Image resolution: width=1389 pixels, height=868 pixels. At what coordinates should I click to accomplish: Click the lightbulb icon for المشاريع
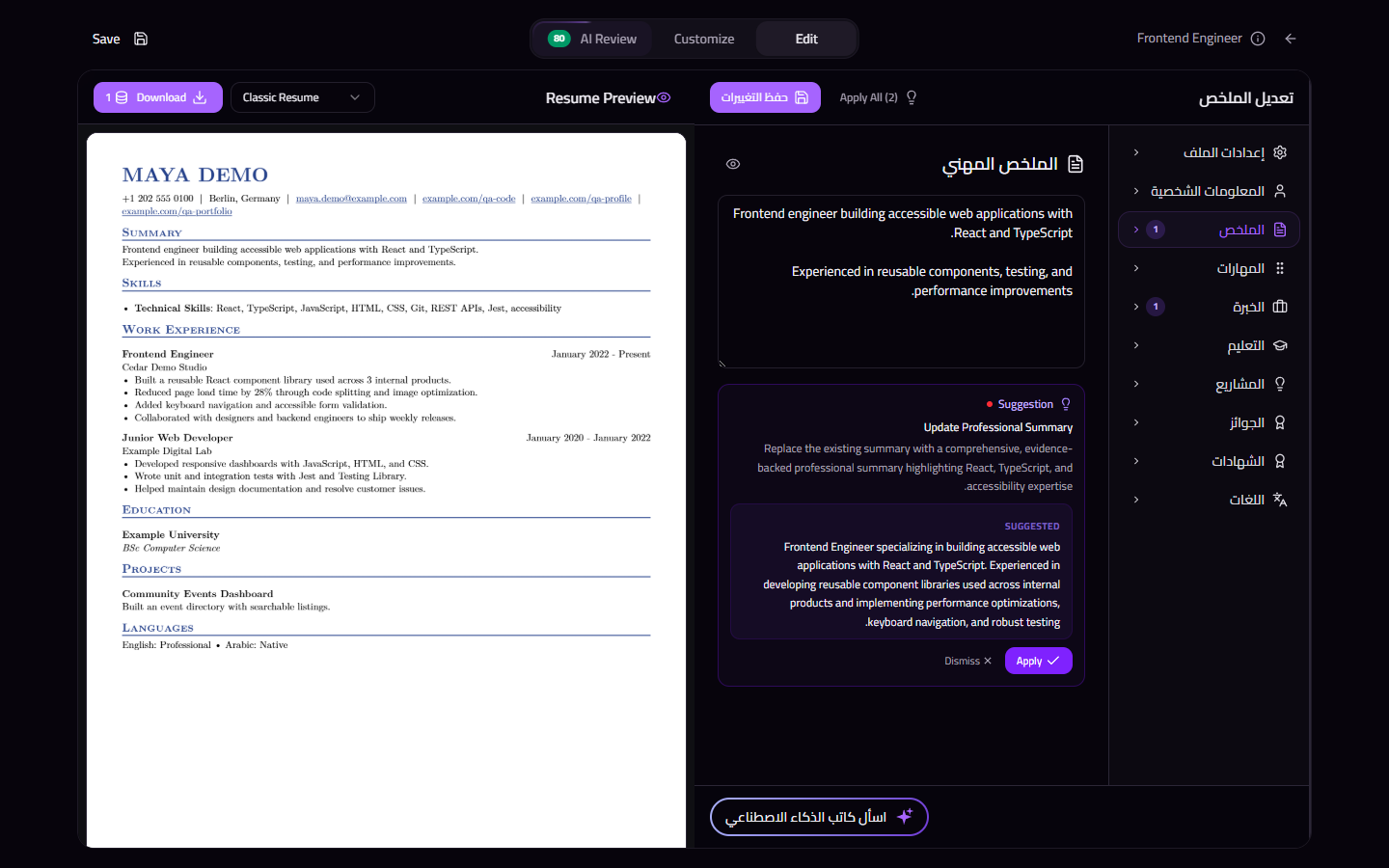(1280, 384)
